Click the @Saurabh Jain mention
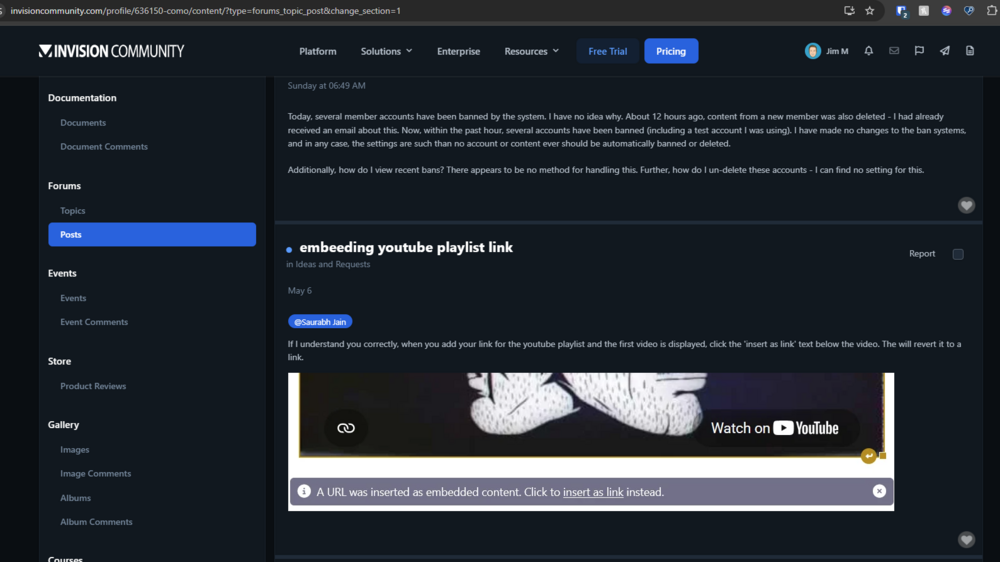Viewport: 1000px width, 562px height. [320, 322]
